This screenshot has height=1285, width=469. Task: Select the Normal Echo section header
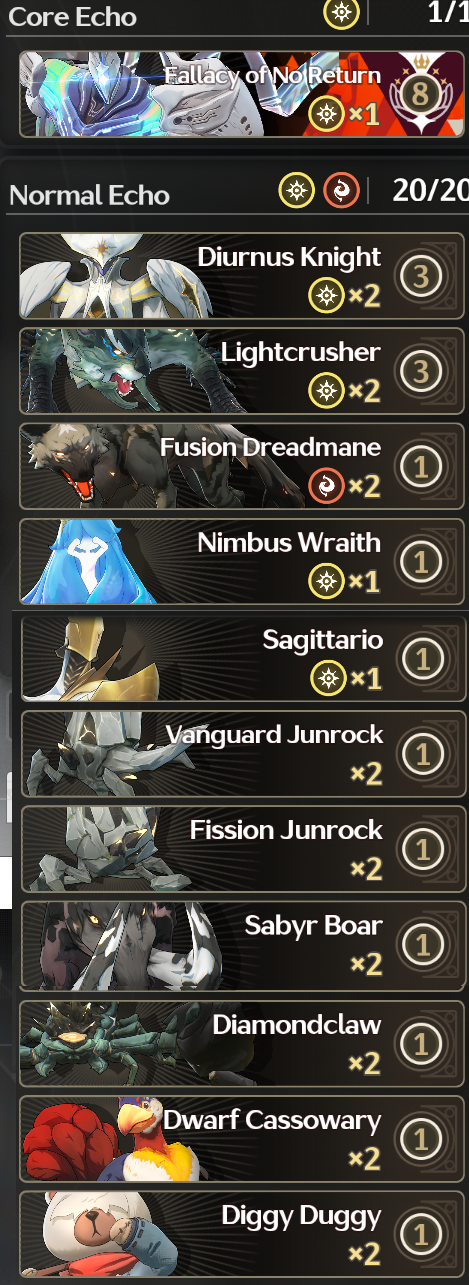click(89, 194)
